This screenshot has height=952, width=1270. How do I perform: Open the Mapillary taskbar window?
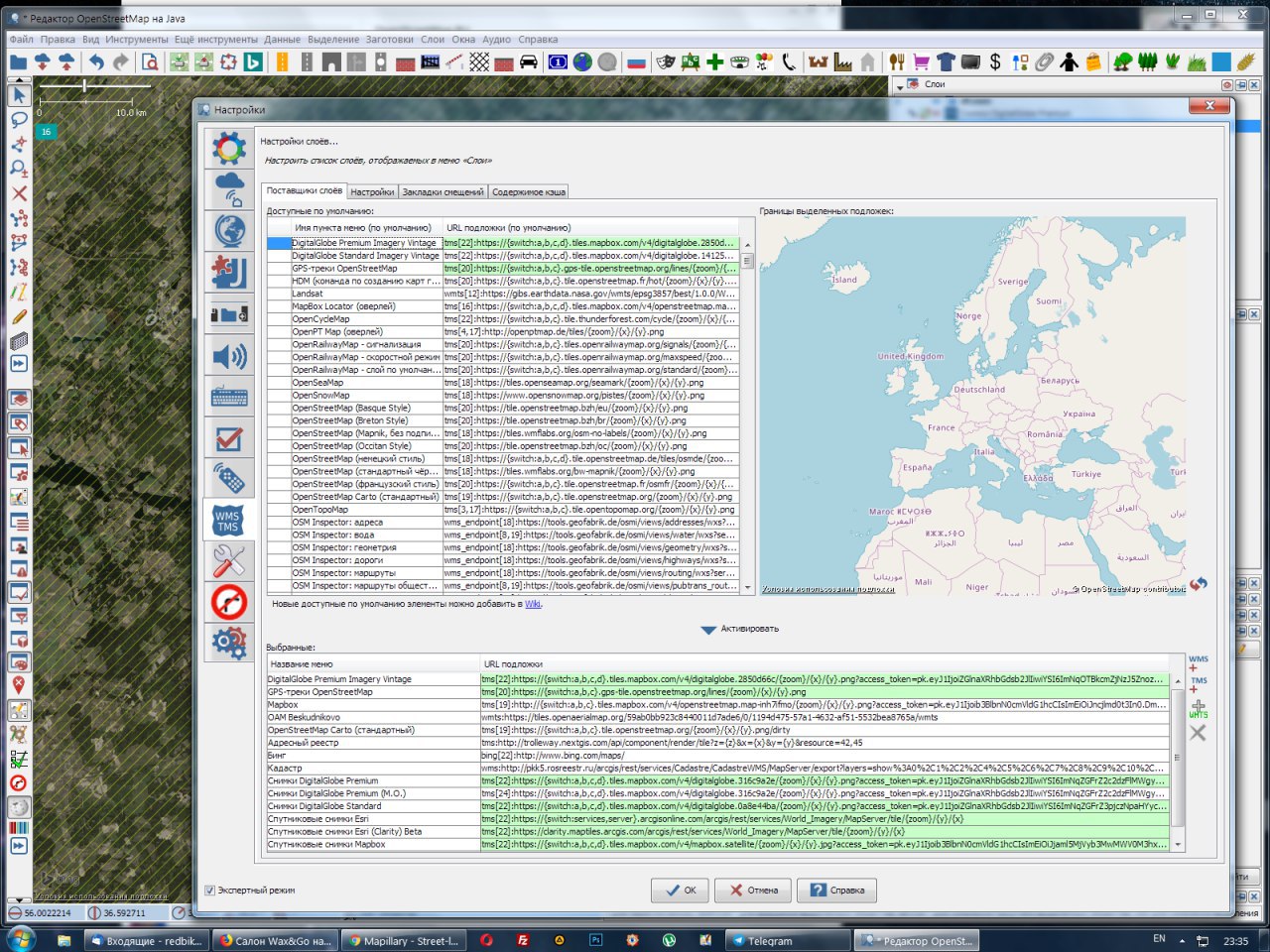tap(405, 940)
